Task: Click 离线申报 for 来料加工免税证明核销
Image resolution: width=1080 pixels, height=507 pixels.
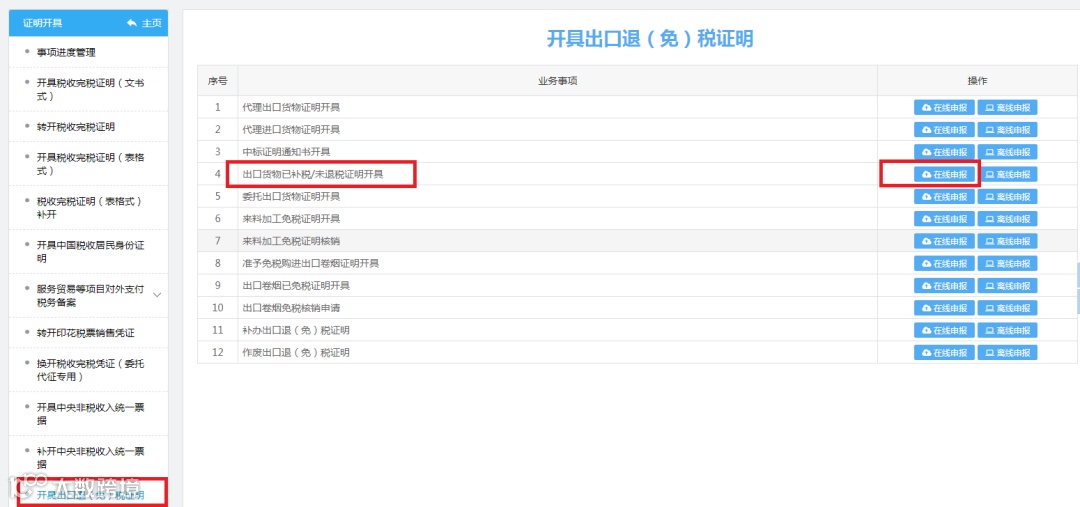Action: [1007, 241]
